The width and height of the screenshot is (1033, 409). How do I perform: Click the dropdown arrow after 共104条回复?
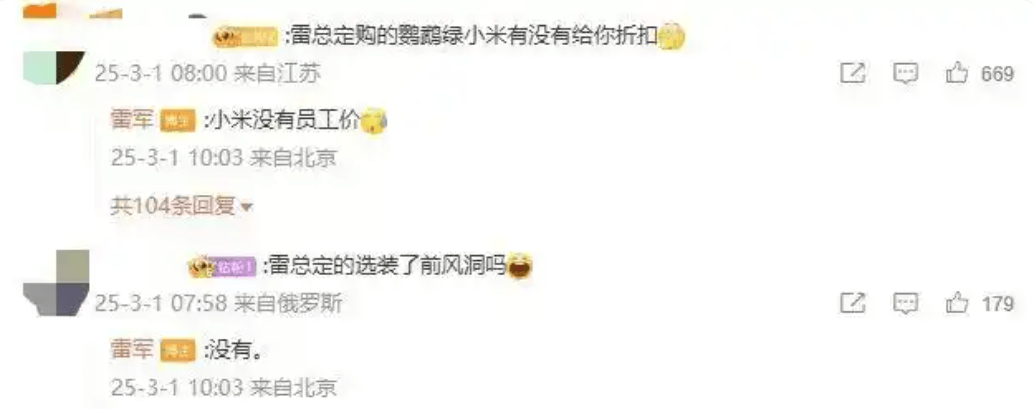click(x=247, y=208)
